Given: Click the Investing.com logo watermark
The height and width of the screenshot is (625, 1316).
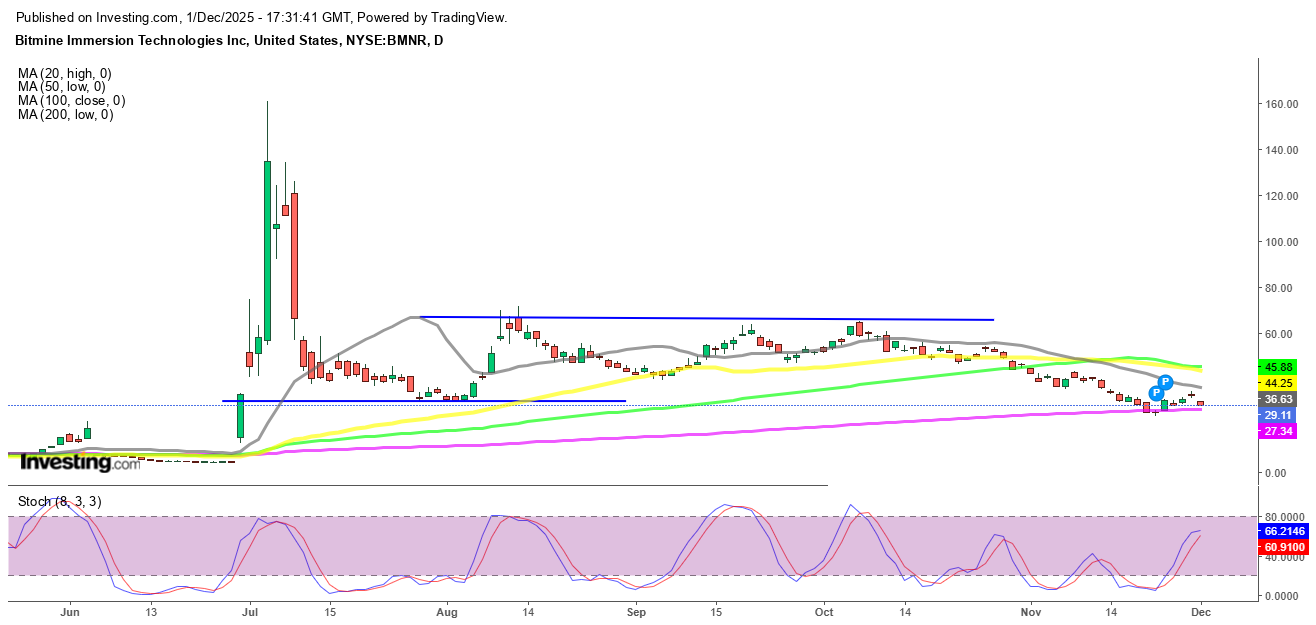Looking at the screenshot, I should tap(80, 462).
